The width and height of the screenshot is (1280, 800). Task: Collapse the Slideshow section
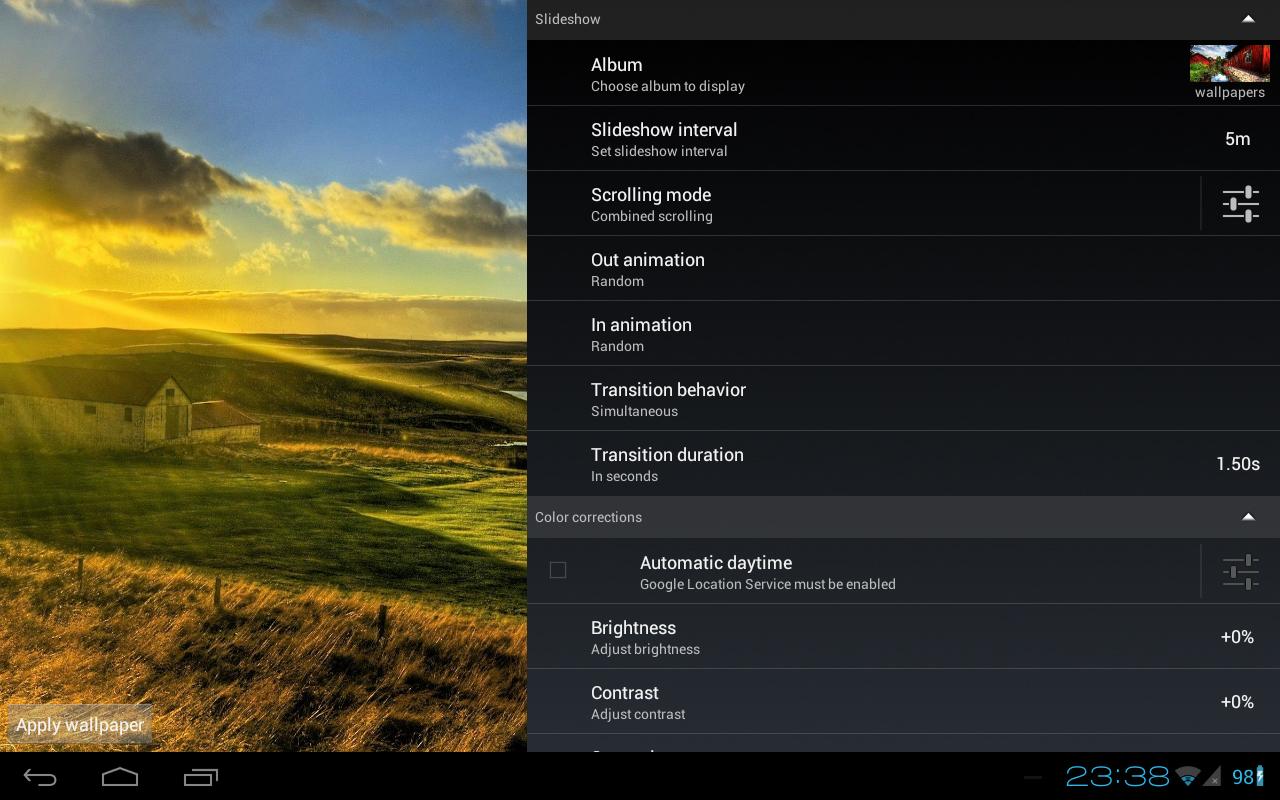[x=1248, y=19]
